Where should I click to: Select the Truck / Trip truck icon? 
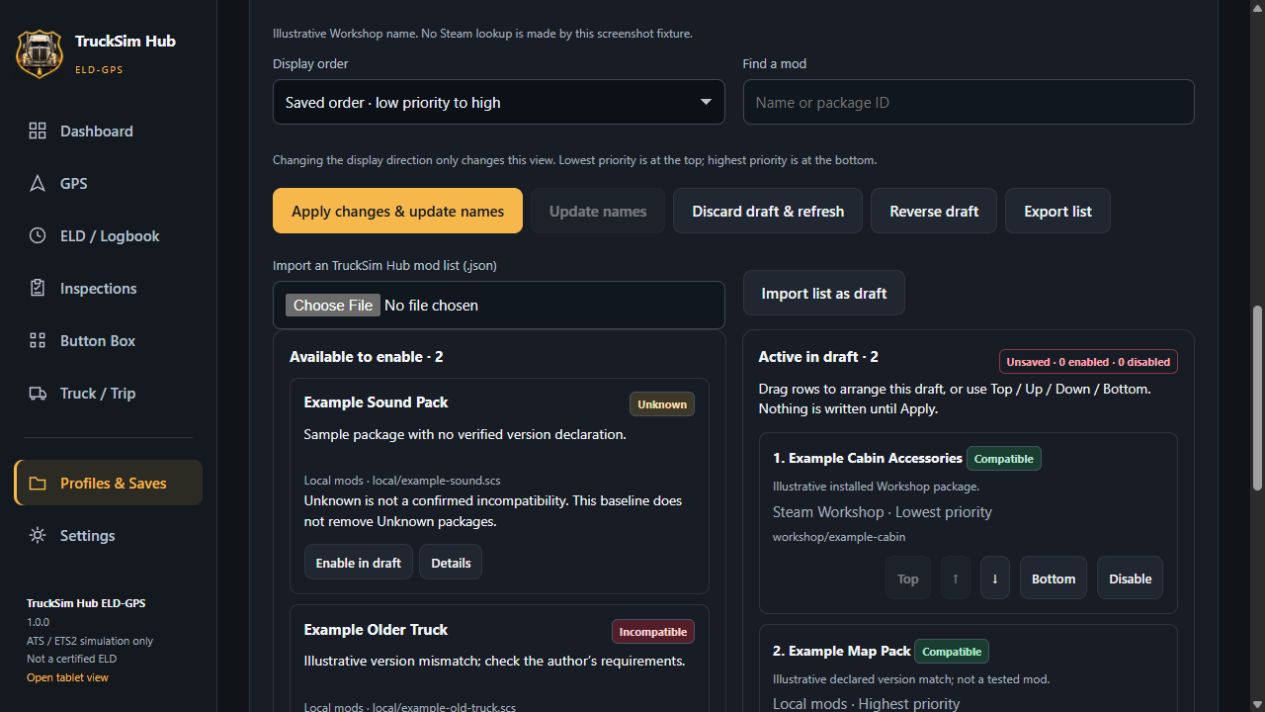tap(37, 393)
